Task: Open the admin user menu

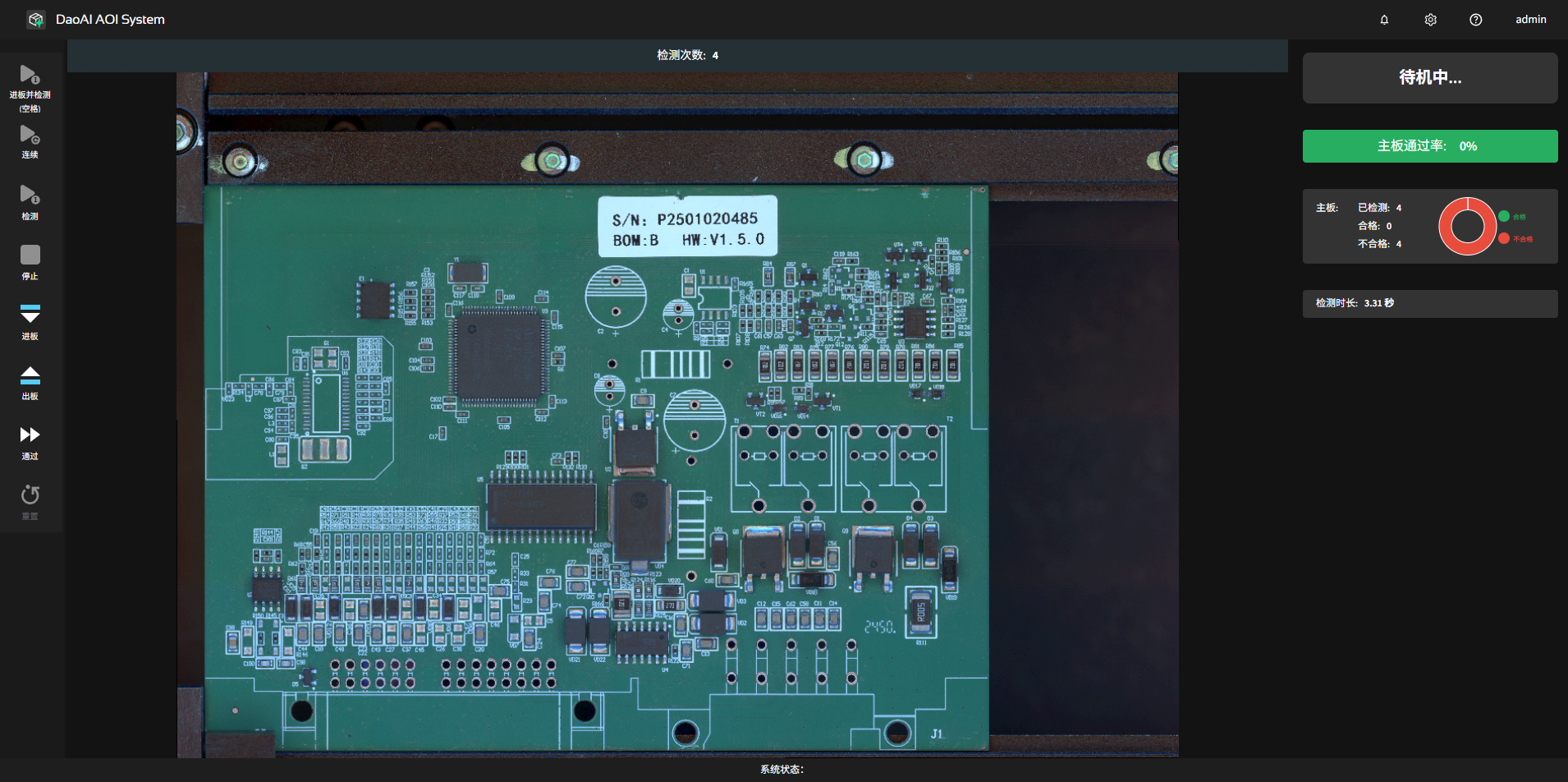Action: coord(1530,20)
